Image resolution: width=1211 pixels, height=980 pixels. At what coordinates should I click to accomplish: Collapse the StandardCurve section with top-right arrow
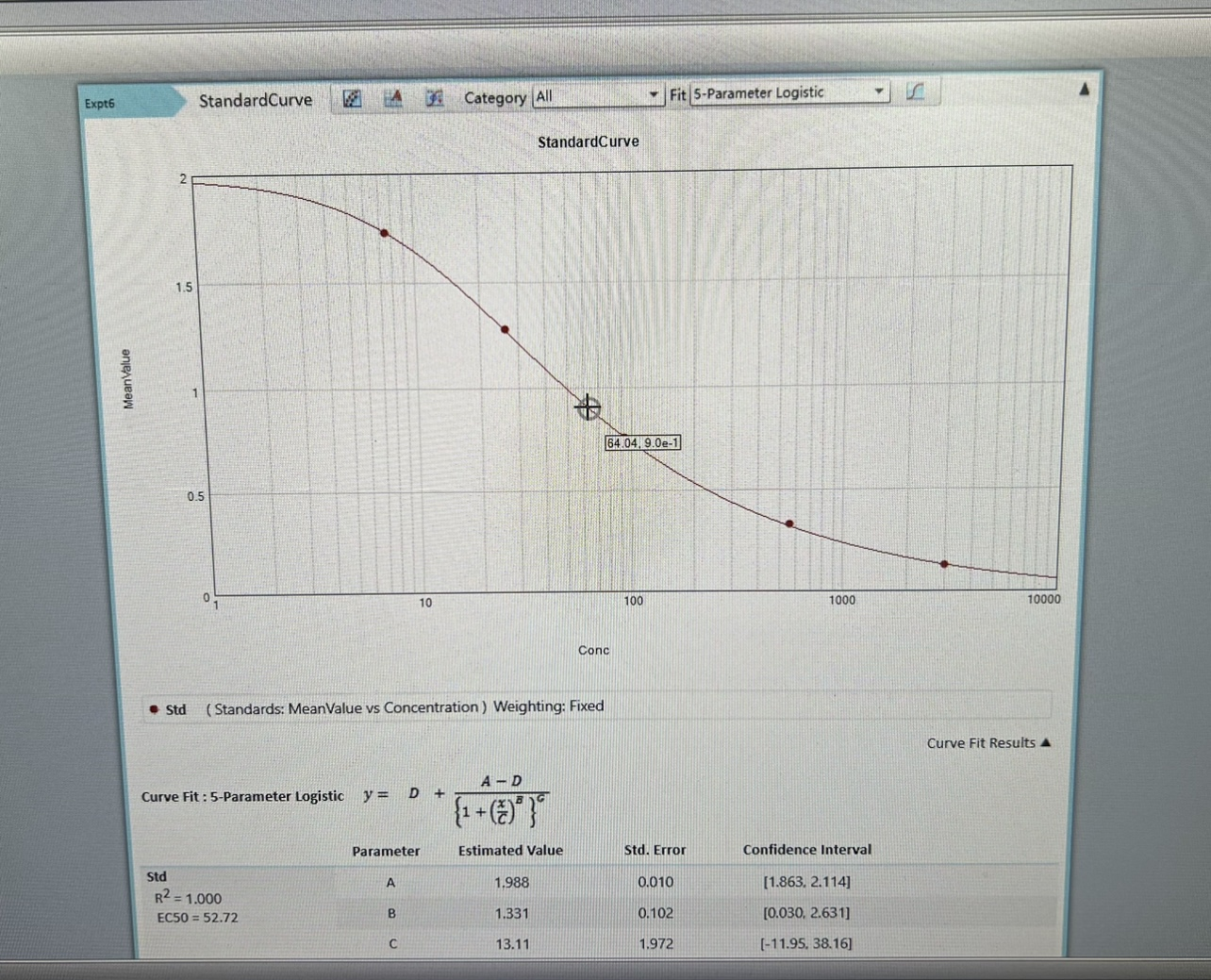pyautogui.click(x=1084, y=90)
